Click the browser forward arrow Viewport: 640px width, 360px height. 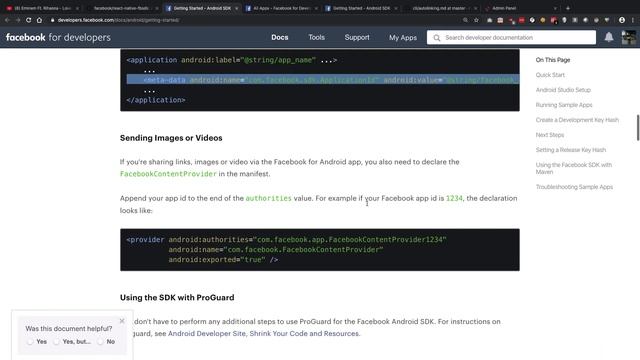coord(18,20)
